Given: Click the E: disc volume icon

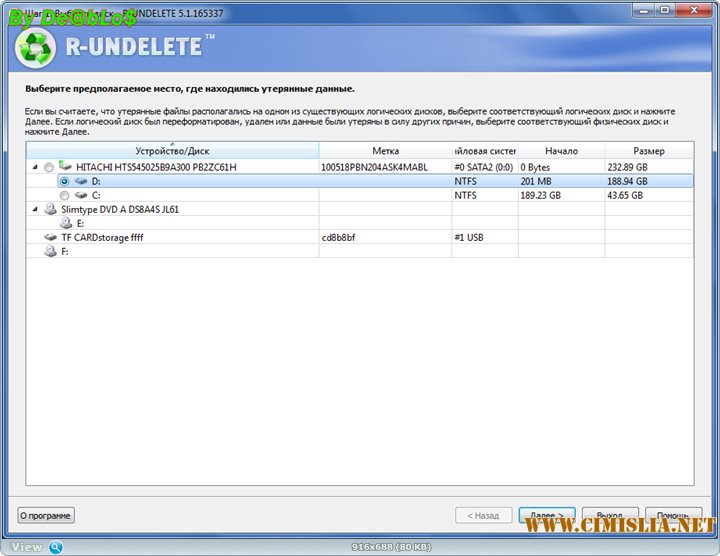Looking at the screenshot, I should click(66, 224).
